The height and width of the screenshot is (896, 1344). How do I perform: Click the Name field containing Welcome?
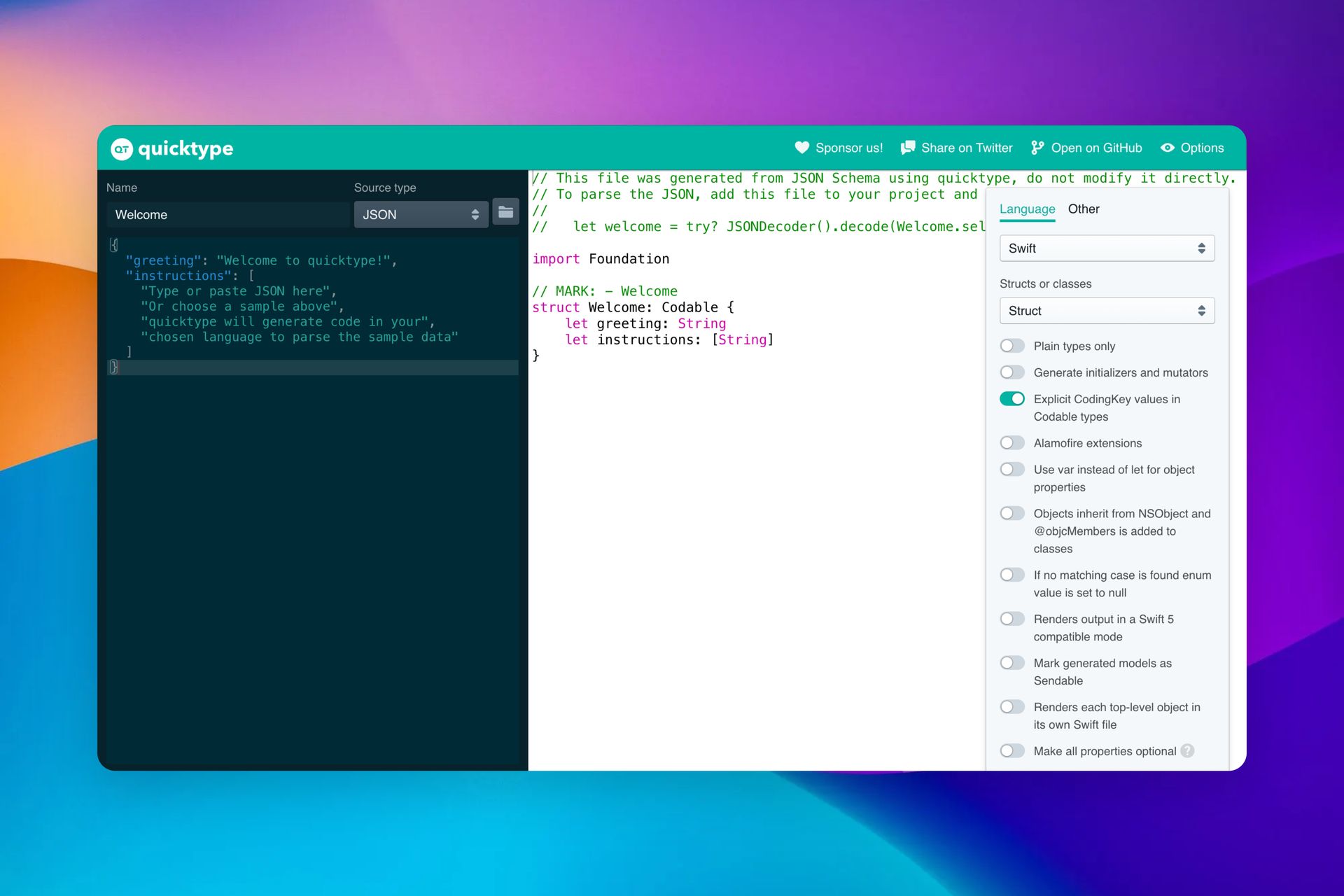pyautogui.click(x=227, y=215)
